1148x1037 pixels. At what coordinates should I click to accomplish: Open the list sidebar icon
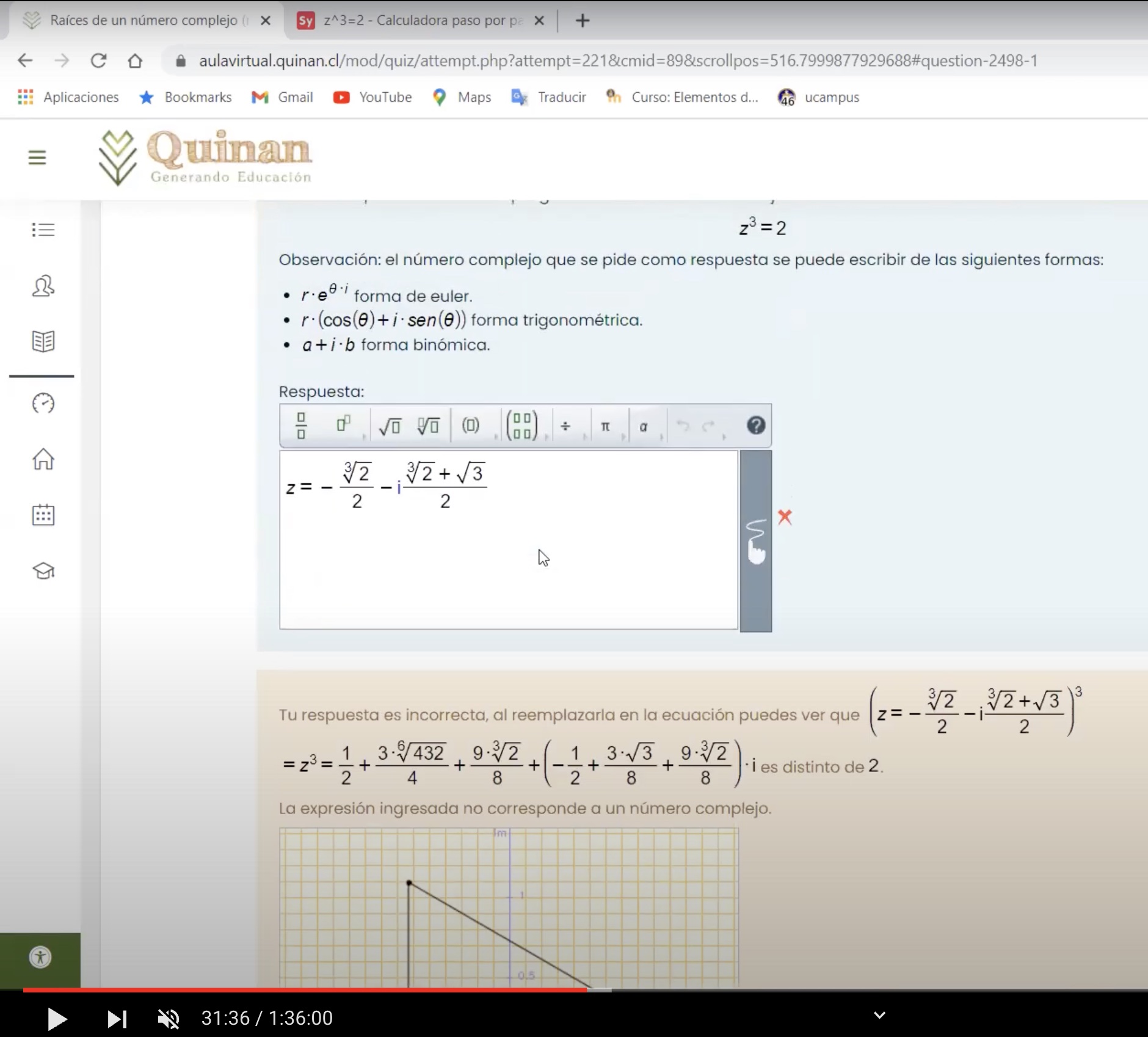43,230
